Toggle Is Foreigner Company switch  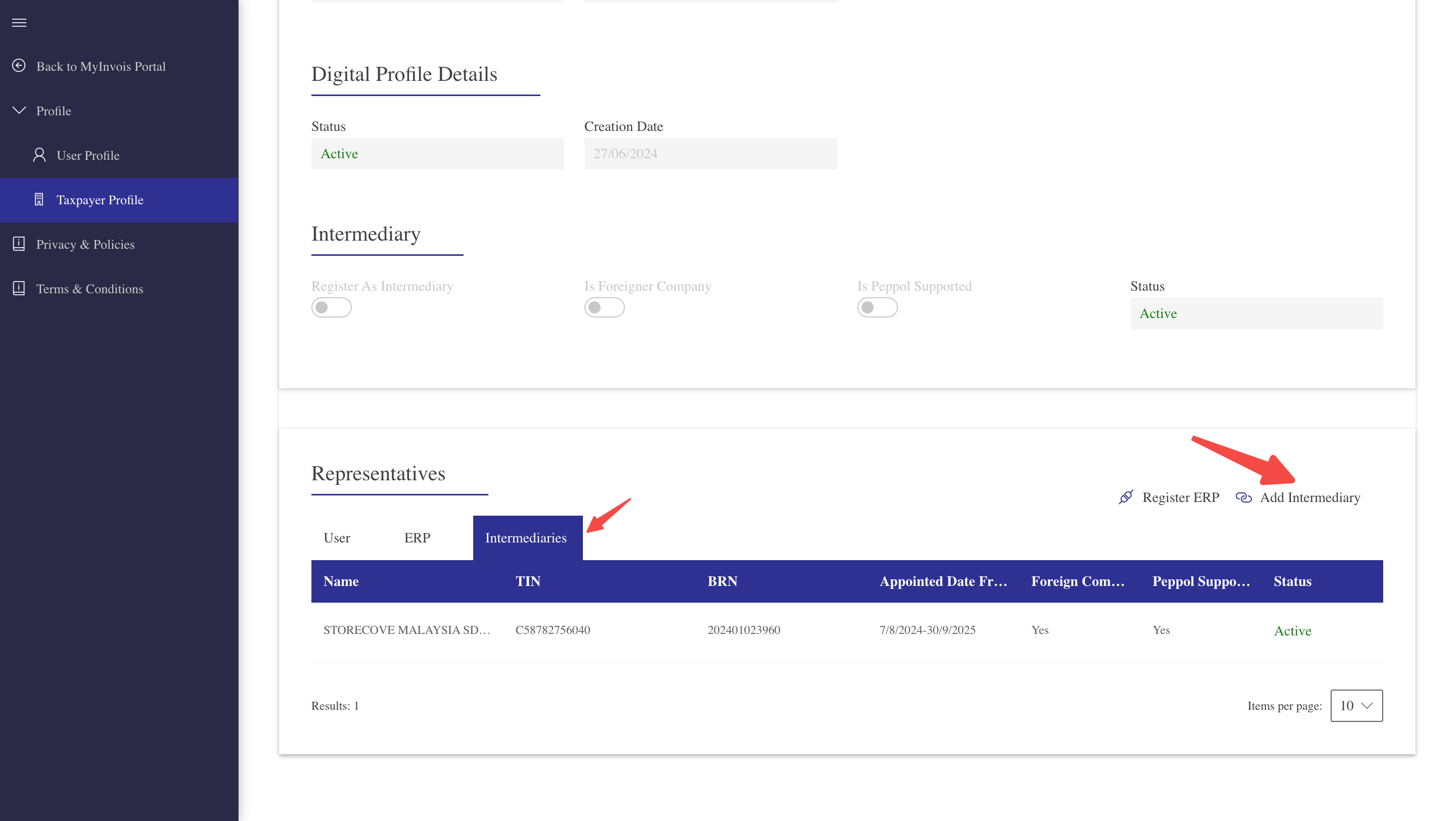[x=604, y=307]
